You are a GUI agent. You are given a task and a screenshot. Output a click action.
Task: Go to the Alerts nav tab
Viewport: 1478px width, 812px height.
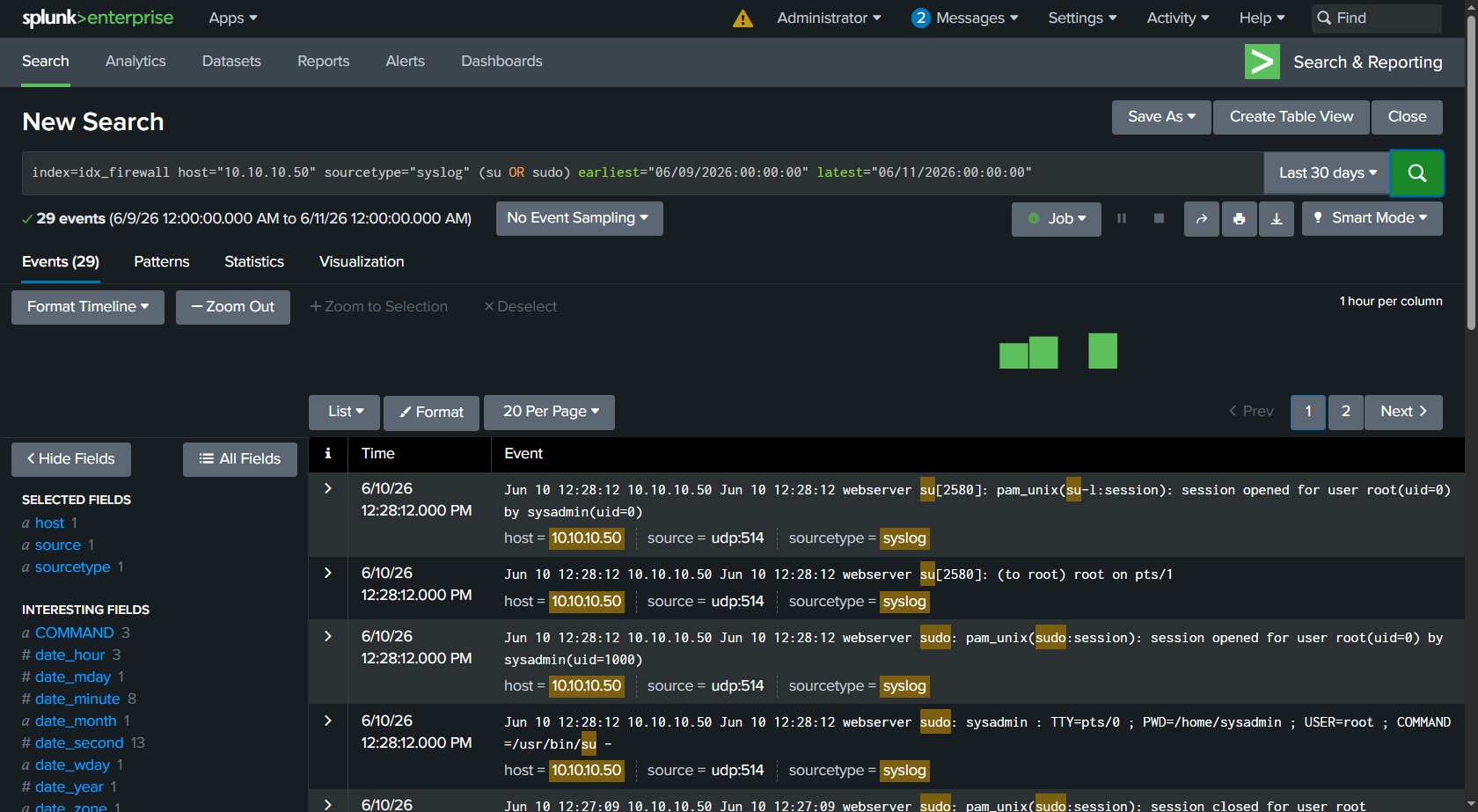405,62
